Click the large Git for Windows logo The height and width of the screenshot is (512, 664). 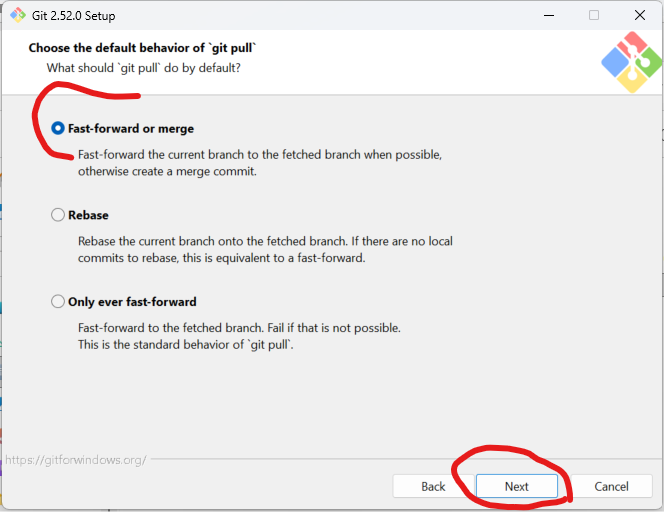coord(631,62)
